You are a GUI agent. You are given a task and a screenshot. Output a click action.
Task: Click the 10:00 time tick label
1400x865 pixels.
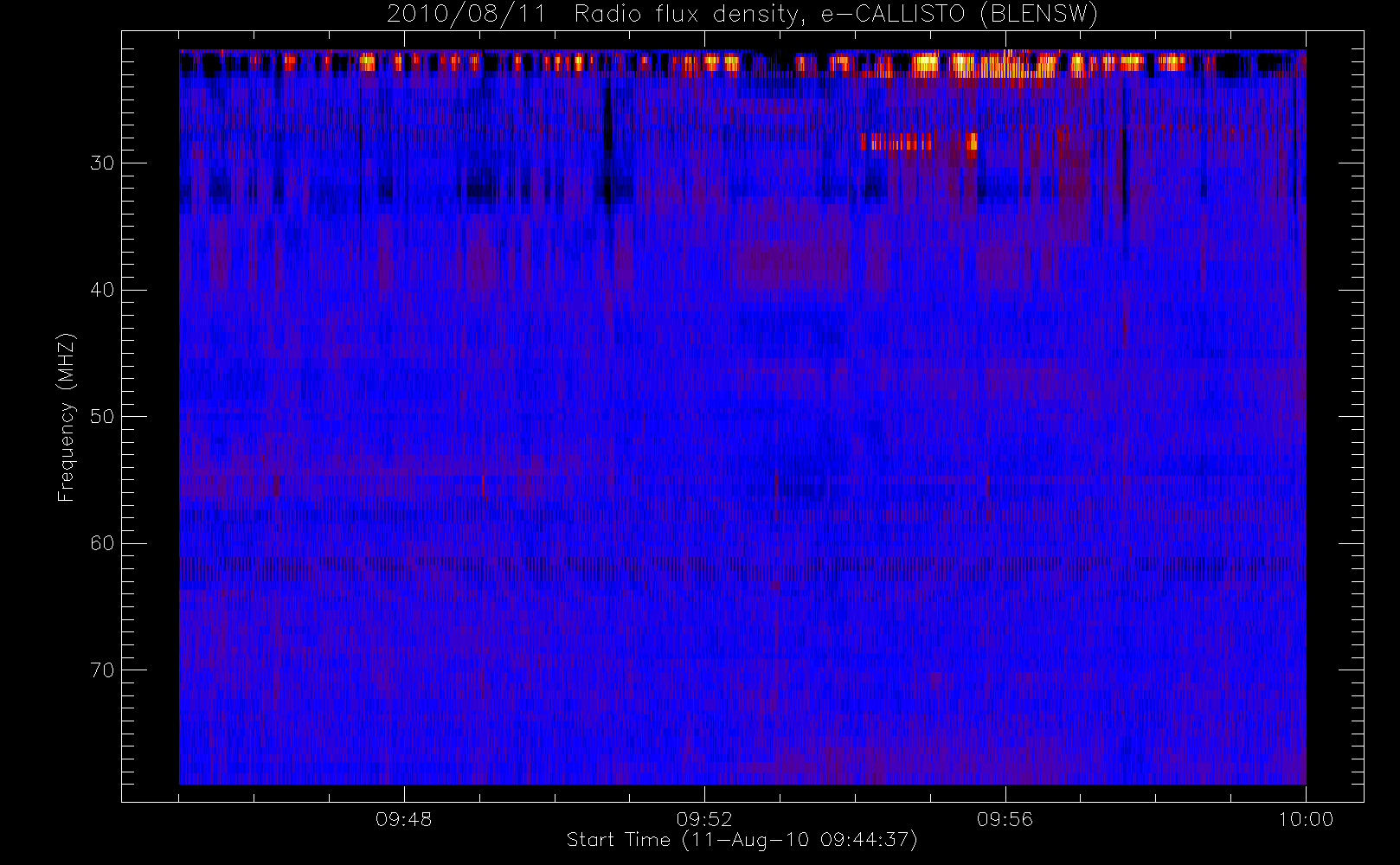point(1306,819)
